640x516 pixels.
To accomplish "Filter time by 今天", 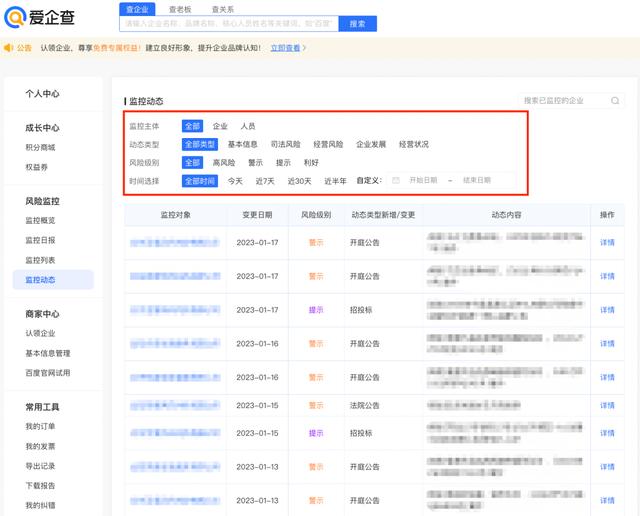I will [x=235, y=181].
